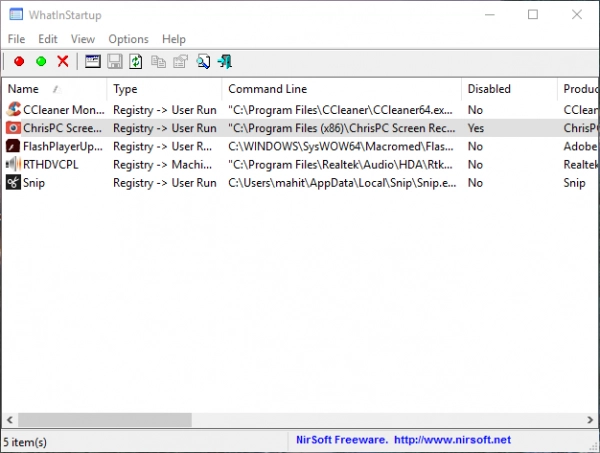The width and height of the screenshot is (600, 453).
Task: Click the FlashPlayerUpdate row icon
Action: click(x=13, y=146)
